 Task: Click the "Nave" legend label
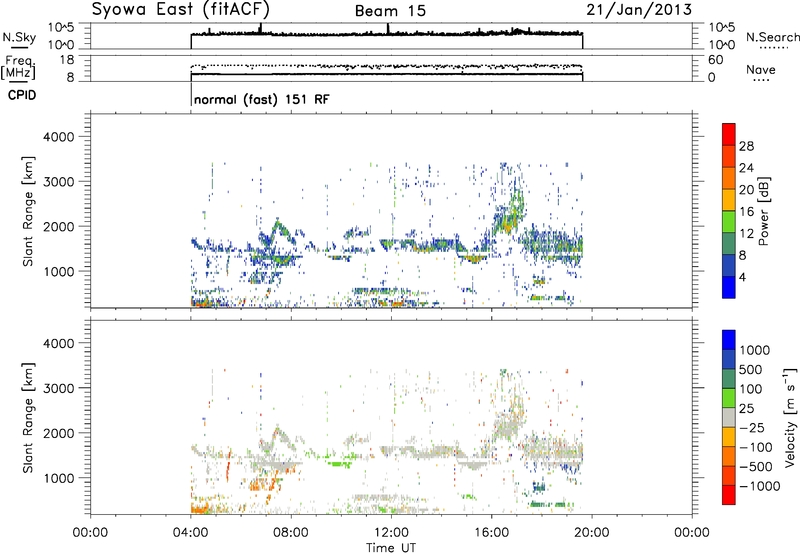(761, 70)
